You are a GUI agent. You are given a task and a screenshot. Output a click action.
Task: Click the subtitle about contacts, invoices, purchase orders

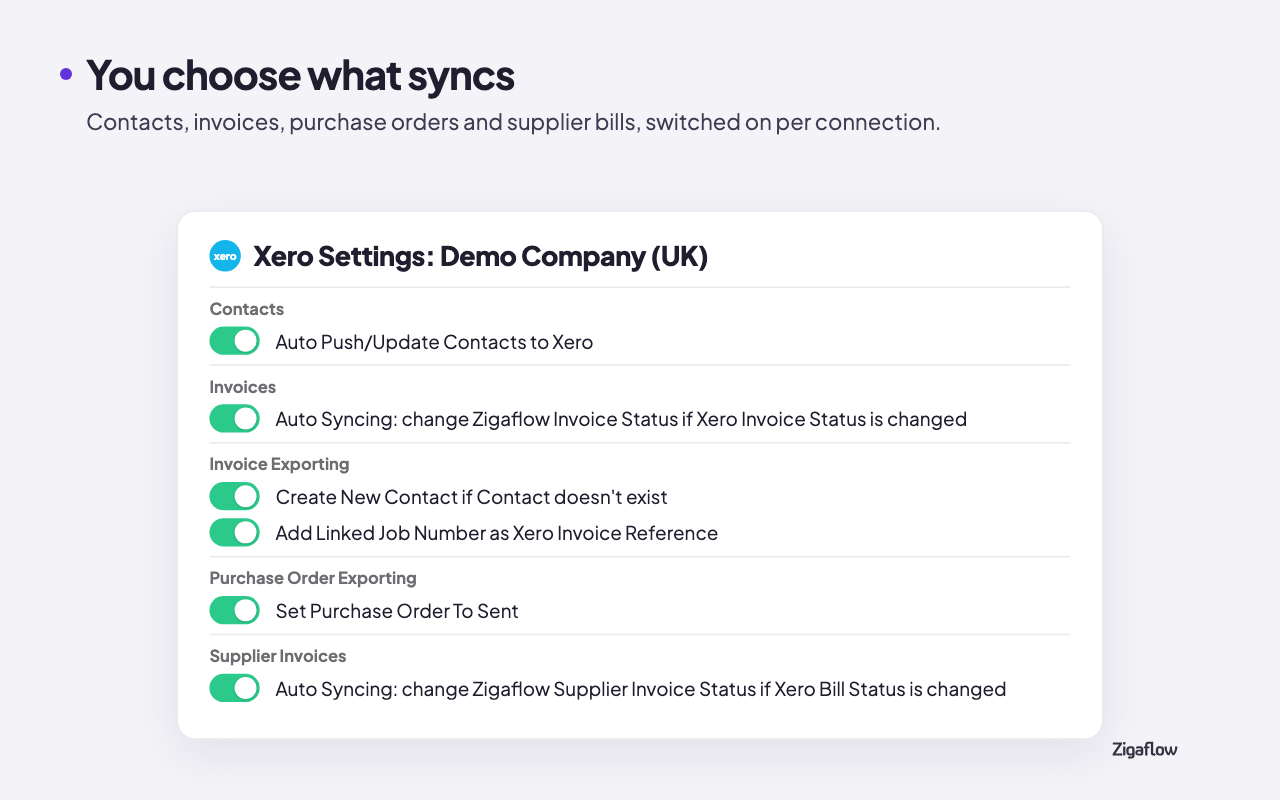[x=513, y=122]
